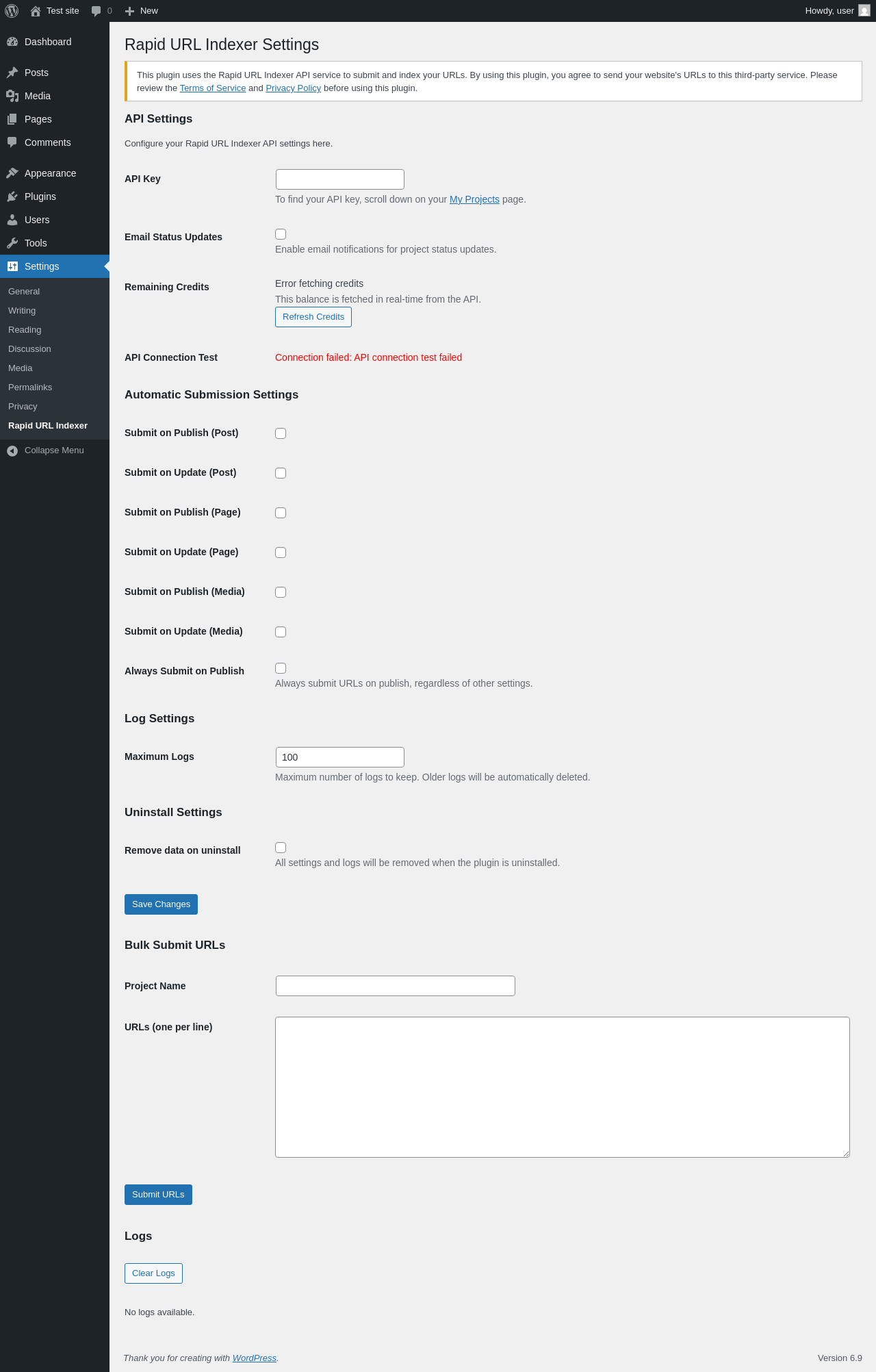Click the Clear Logs button
Screen dimensions: 876x1372
coord(153,1273)
